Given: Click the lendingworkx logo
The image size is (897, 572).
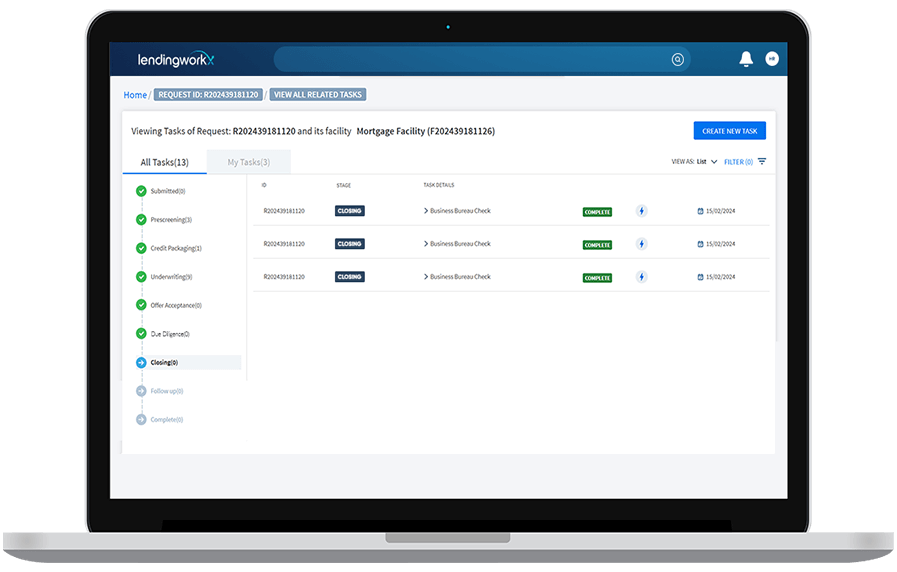Looking at the screenshot, I should (x=176, y=60).
